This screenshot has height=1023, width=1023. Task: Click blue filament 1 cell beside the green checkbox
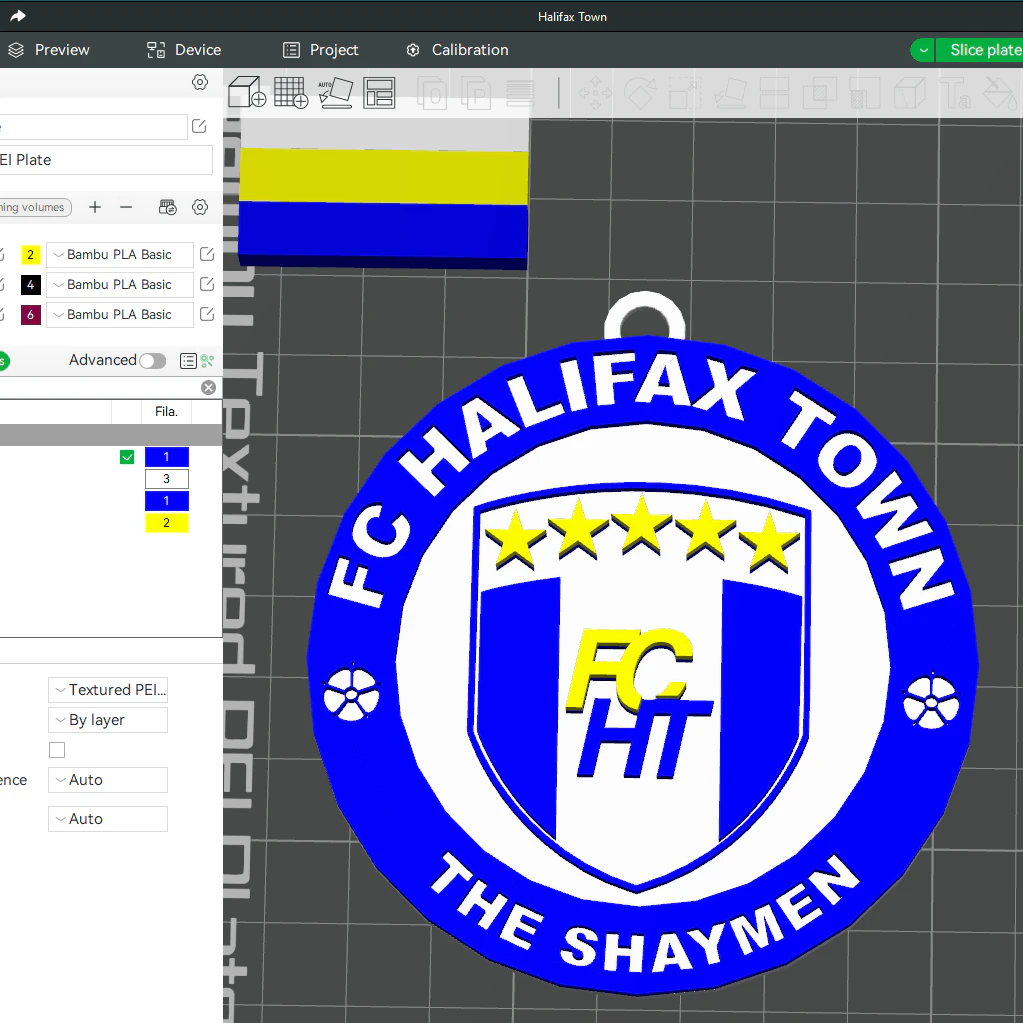tap(166, 457)
